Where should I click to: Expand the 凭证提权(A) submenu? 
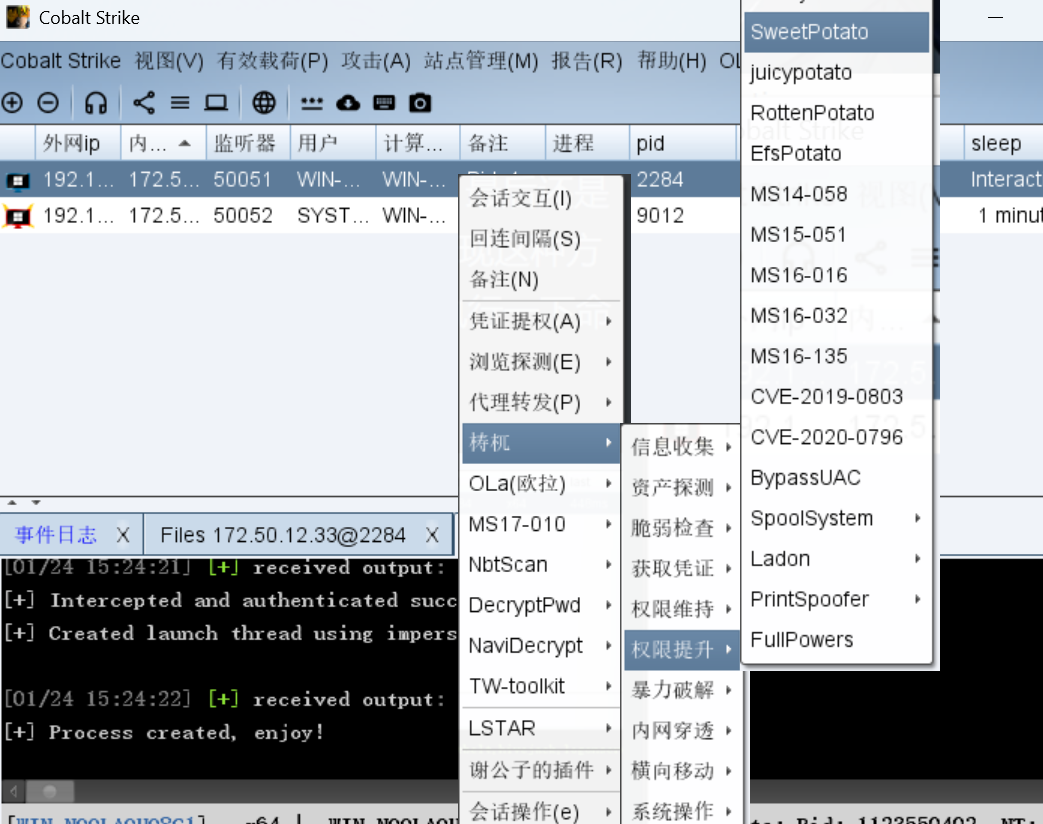coord(541,321)
